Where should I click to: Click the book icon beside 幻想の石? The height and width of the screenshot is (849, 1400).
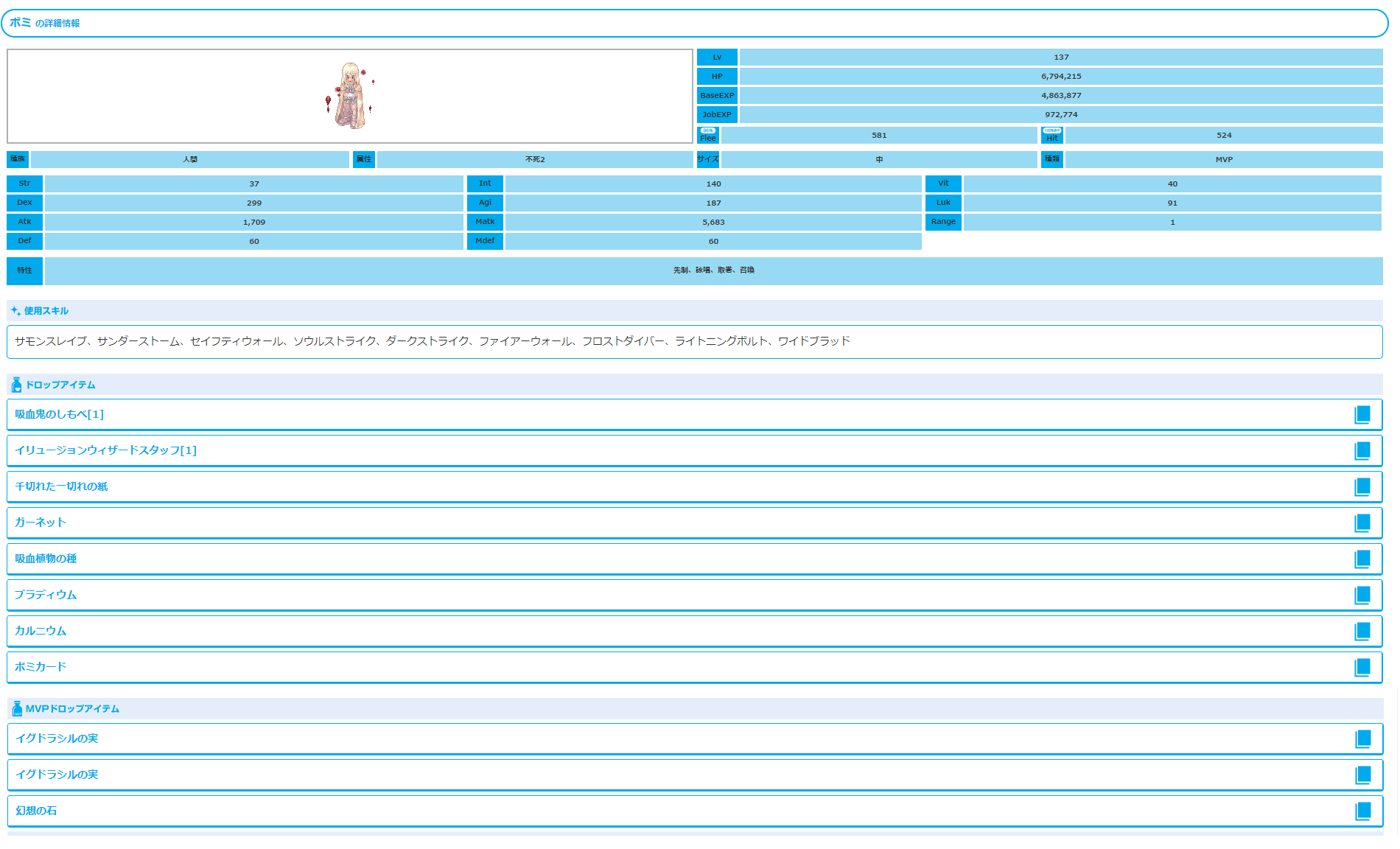(x=1362, y=811)
